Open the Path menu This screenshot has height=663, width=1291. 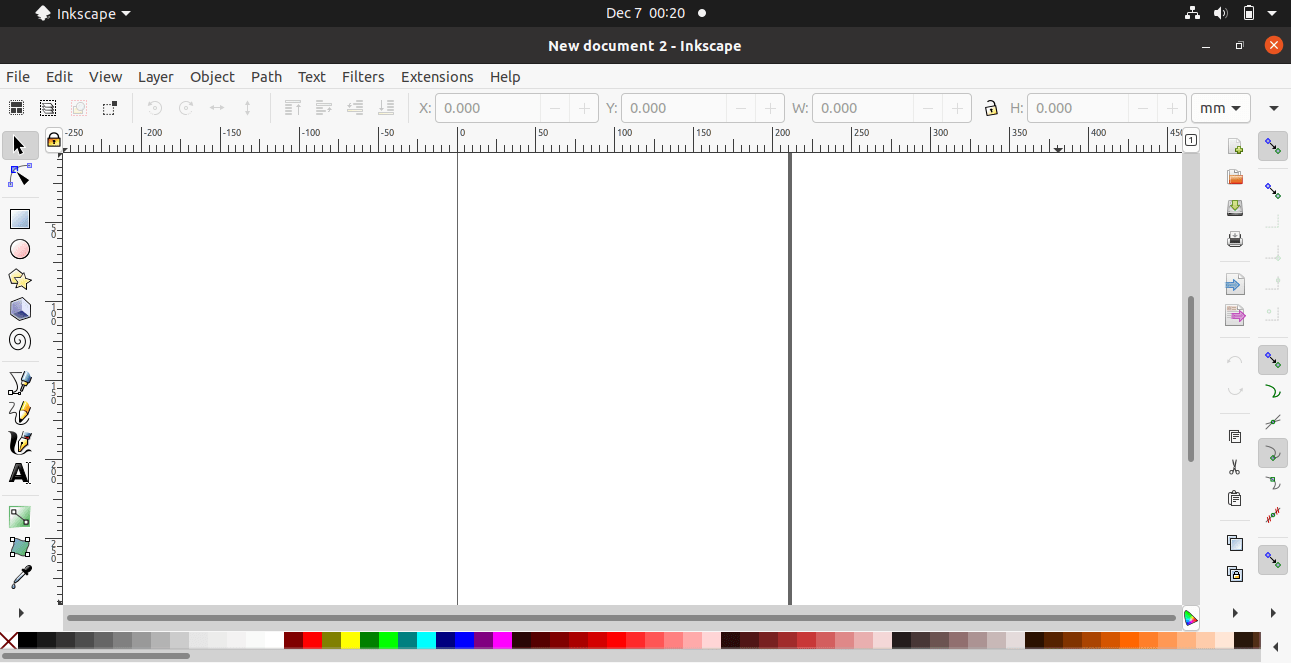266,77
